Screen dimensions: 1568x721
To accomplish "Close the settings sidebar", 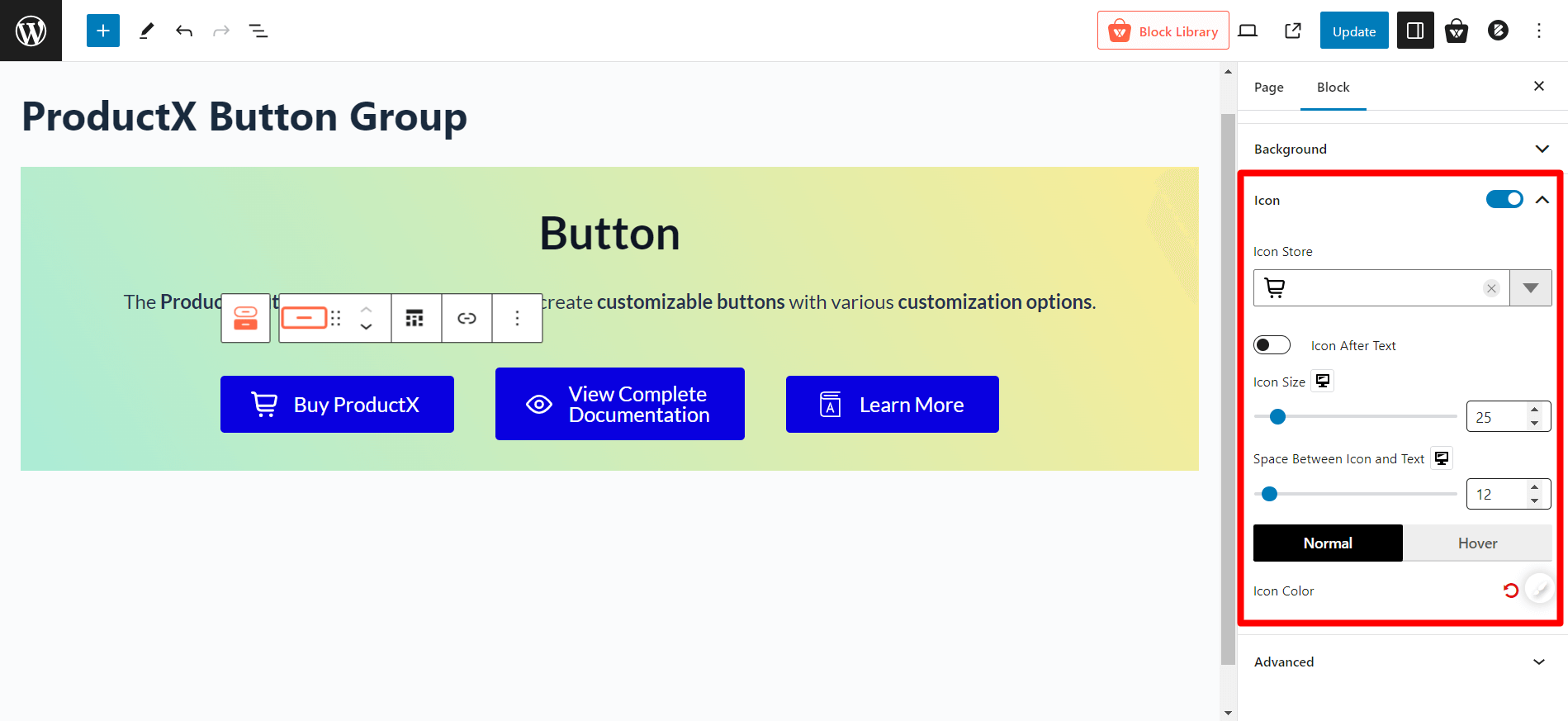I will point(1539,86).
